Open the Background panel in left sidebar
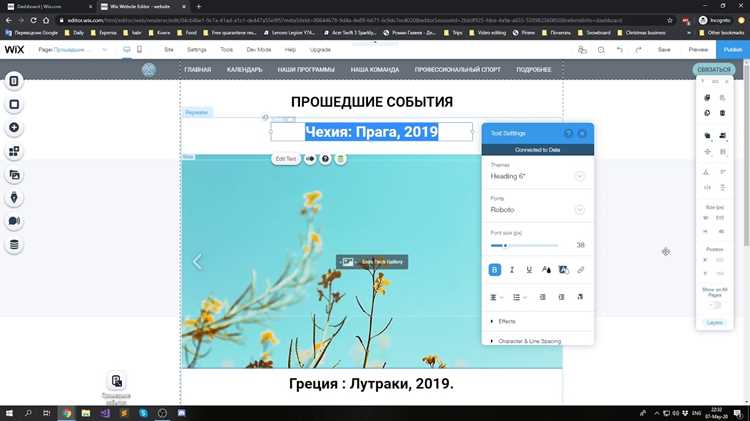Screen dimensions: 750x421 coord(14,104)
